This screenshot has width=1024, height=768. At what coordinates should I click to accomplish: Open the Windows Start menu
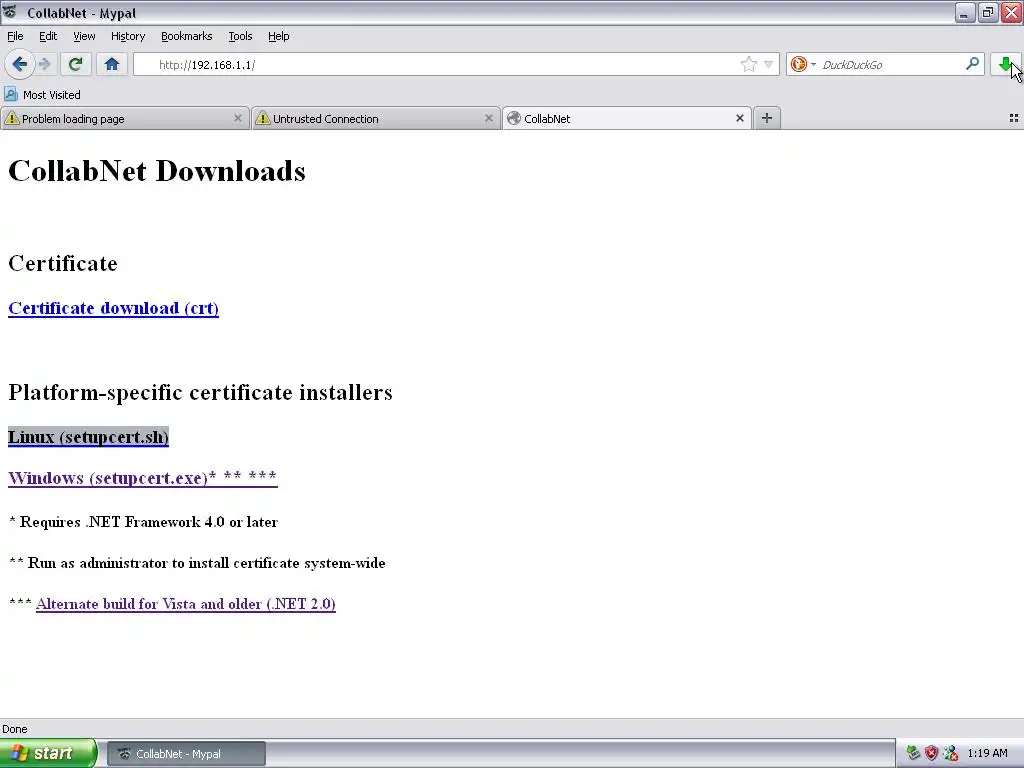48,754
